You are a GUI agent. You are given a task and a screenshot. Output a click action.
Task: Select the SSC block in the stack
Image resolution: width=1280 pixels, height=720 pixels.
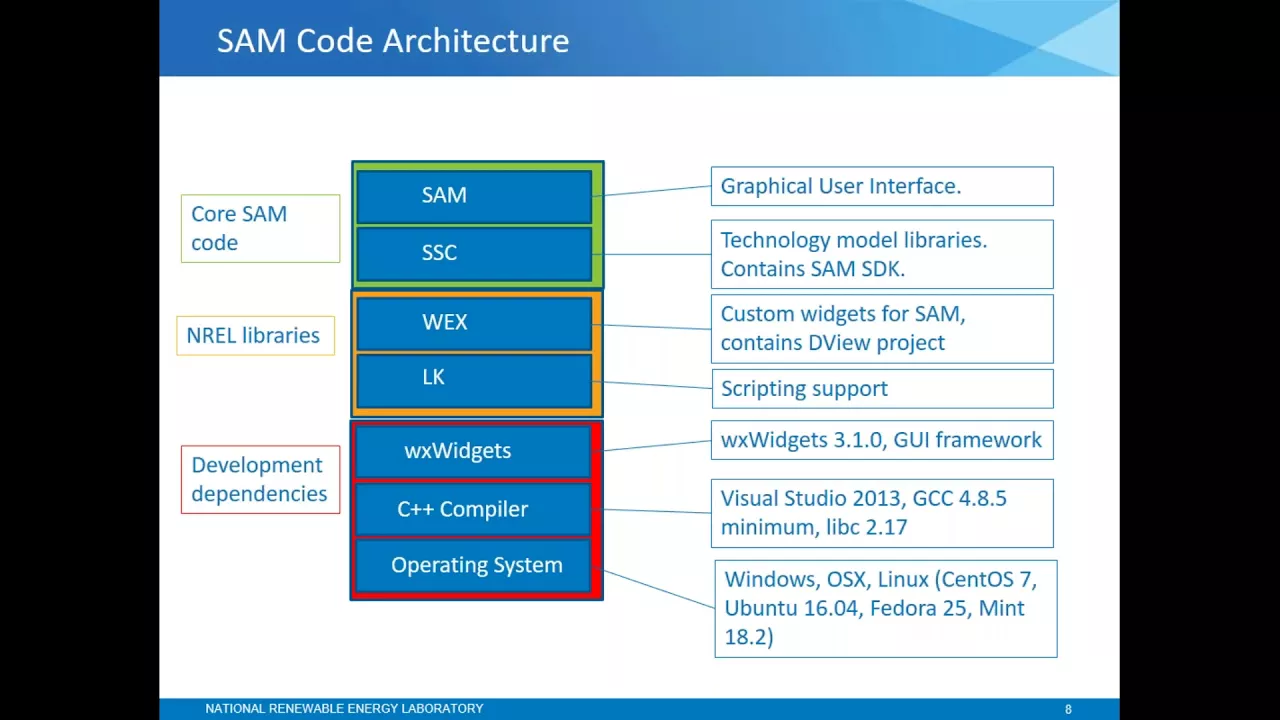[474, 254]
